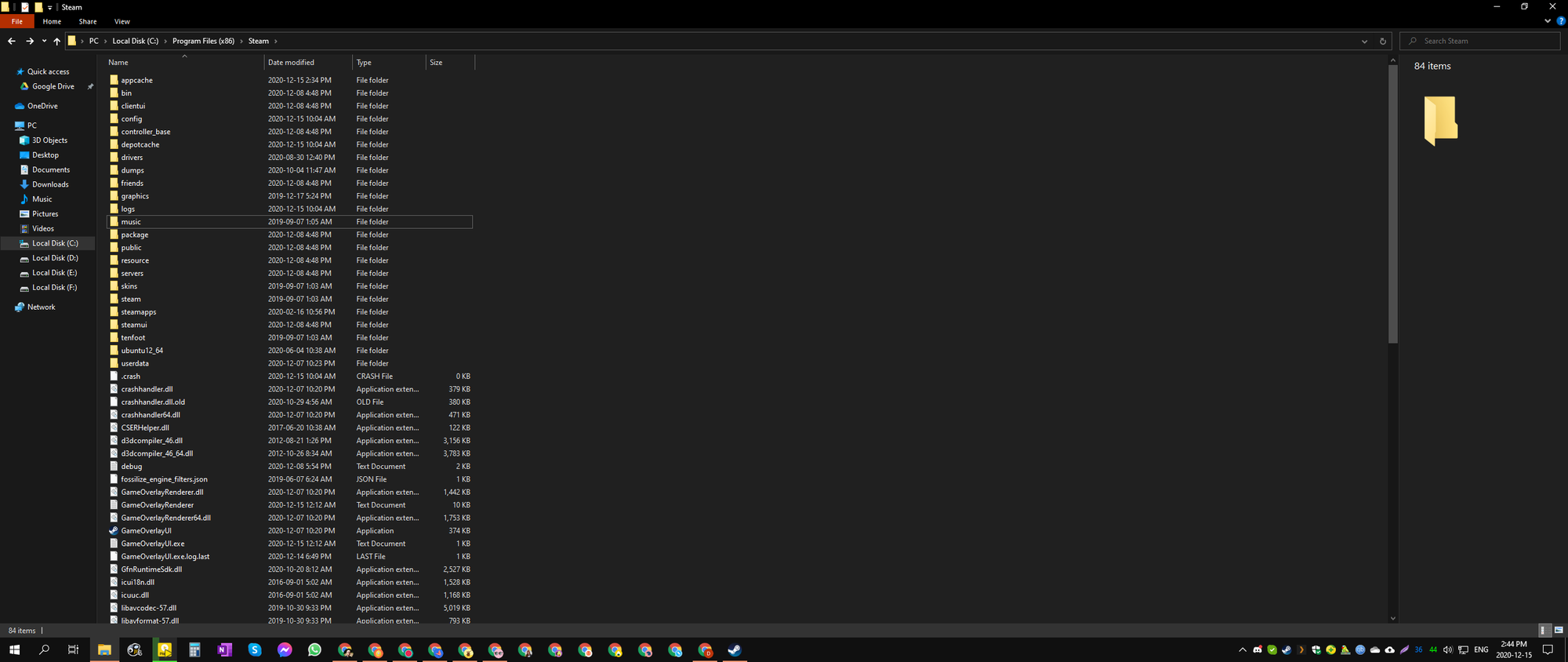Select Quick access in navigation pane
1568x662 pixels.
coord(48,71)
